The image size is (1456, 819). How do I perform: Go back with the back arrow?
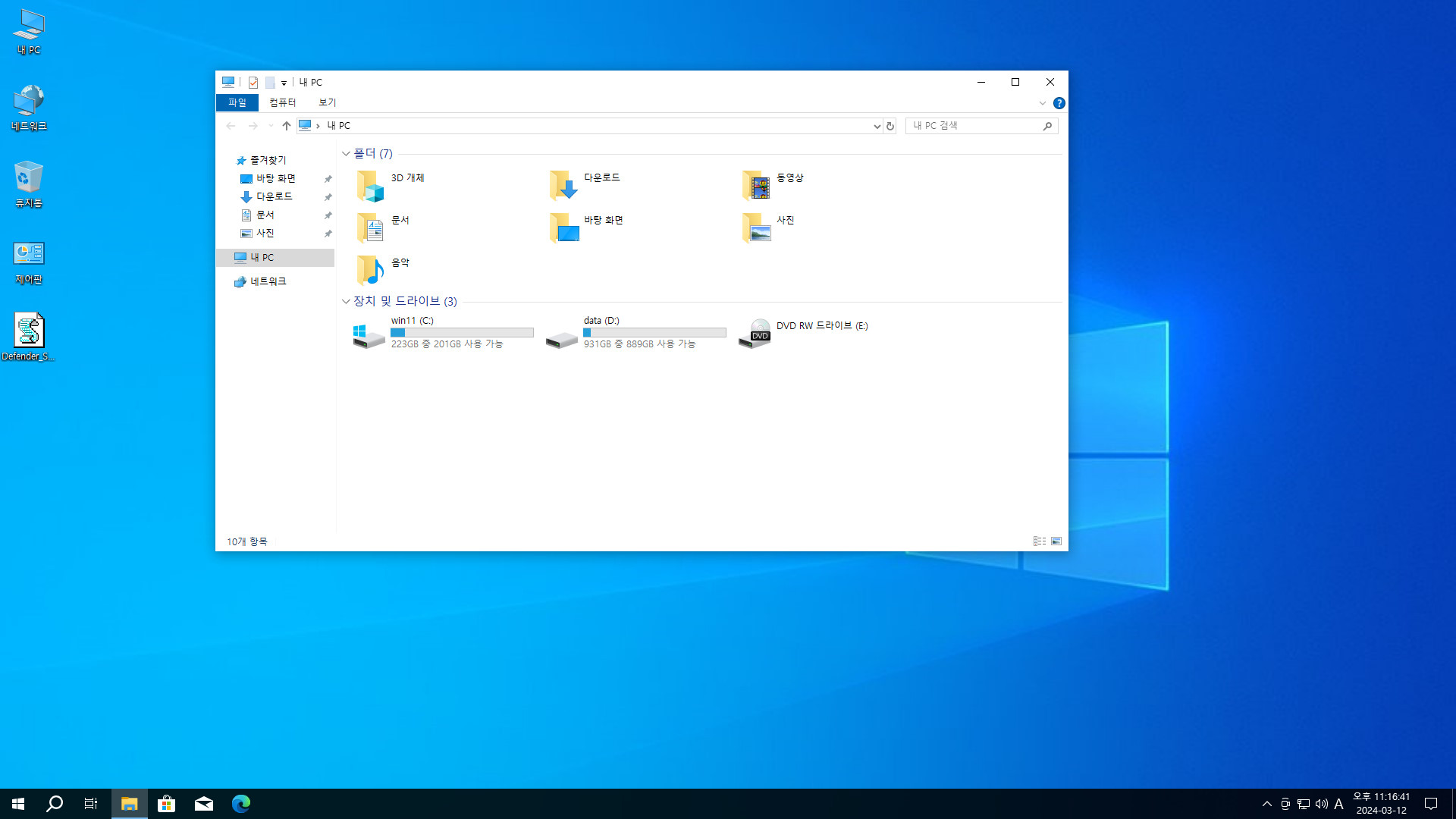[231, 126]
